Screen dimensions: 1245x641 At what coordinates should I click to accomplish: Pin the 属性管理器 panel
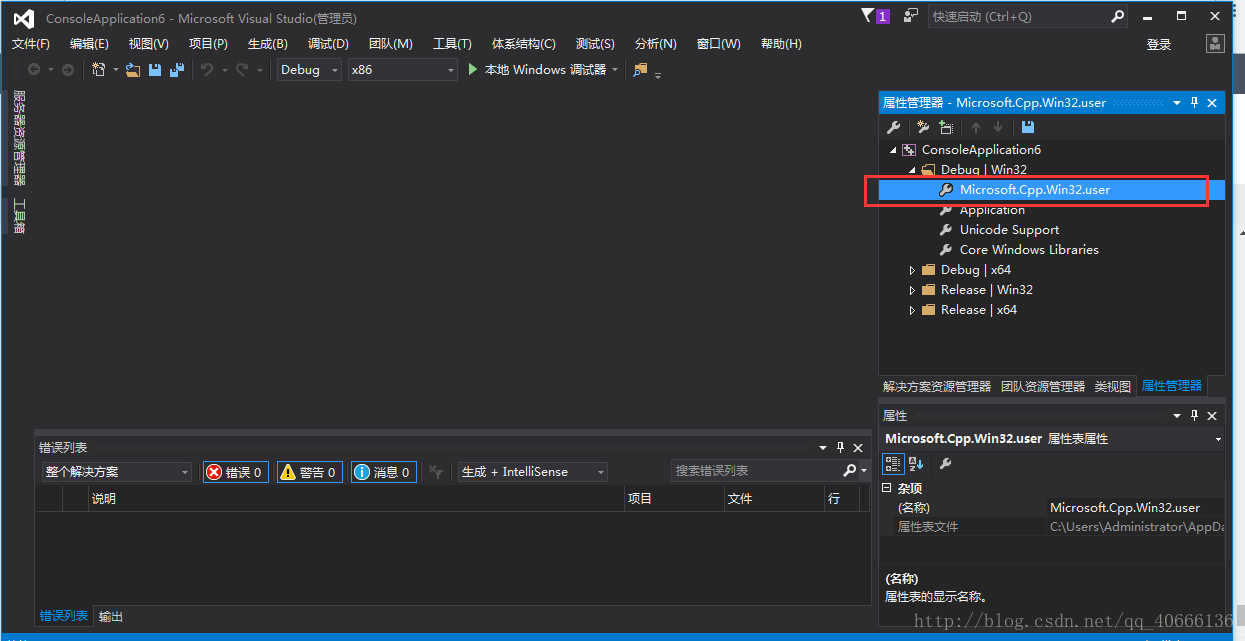click(1194, 103)
